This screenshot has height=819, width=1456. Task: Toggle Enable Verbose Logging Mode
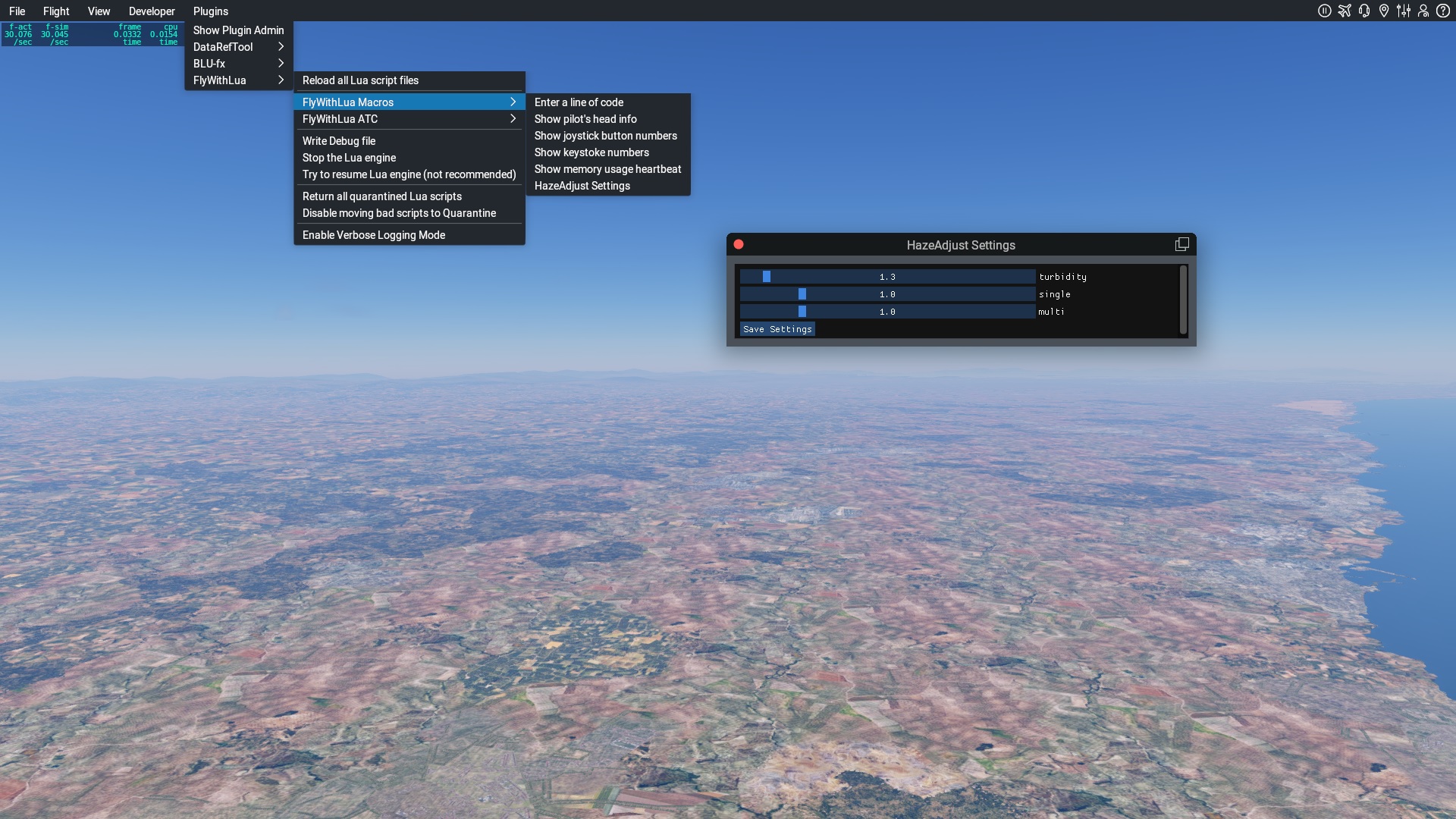409,235
